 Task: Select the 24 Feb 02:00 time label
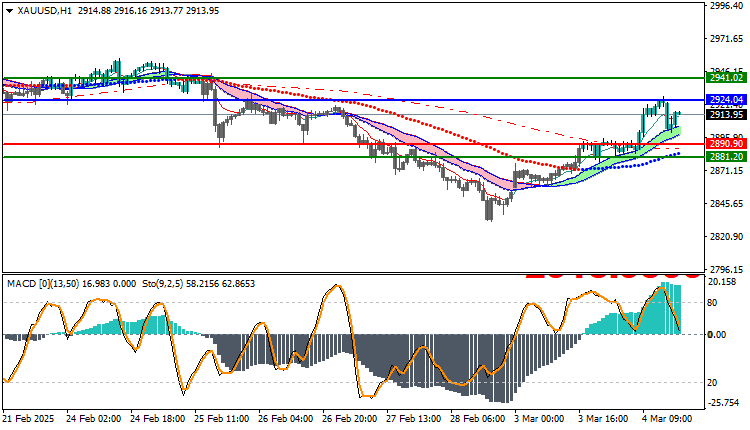coord(93,419)
